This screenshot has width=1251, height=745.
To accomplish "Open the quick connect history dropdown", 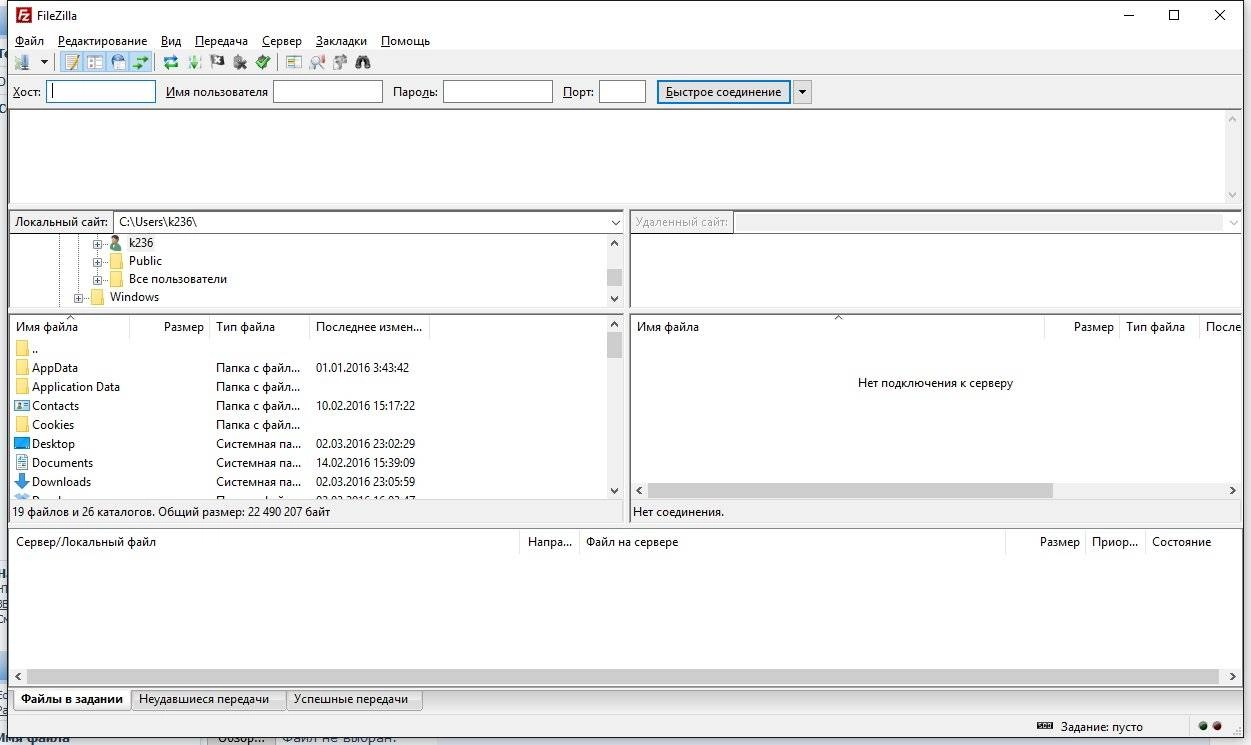I will click(802, 92).
